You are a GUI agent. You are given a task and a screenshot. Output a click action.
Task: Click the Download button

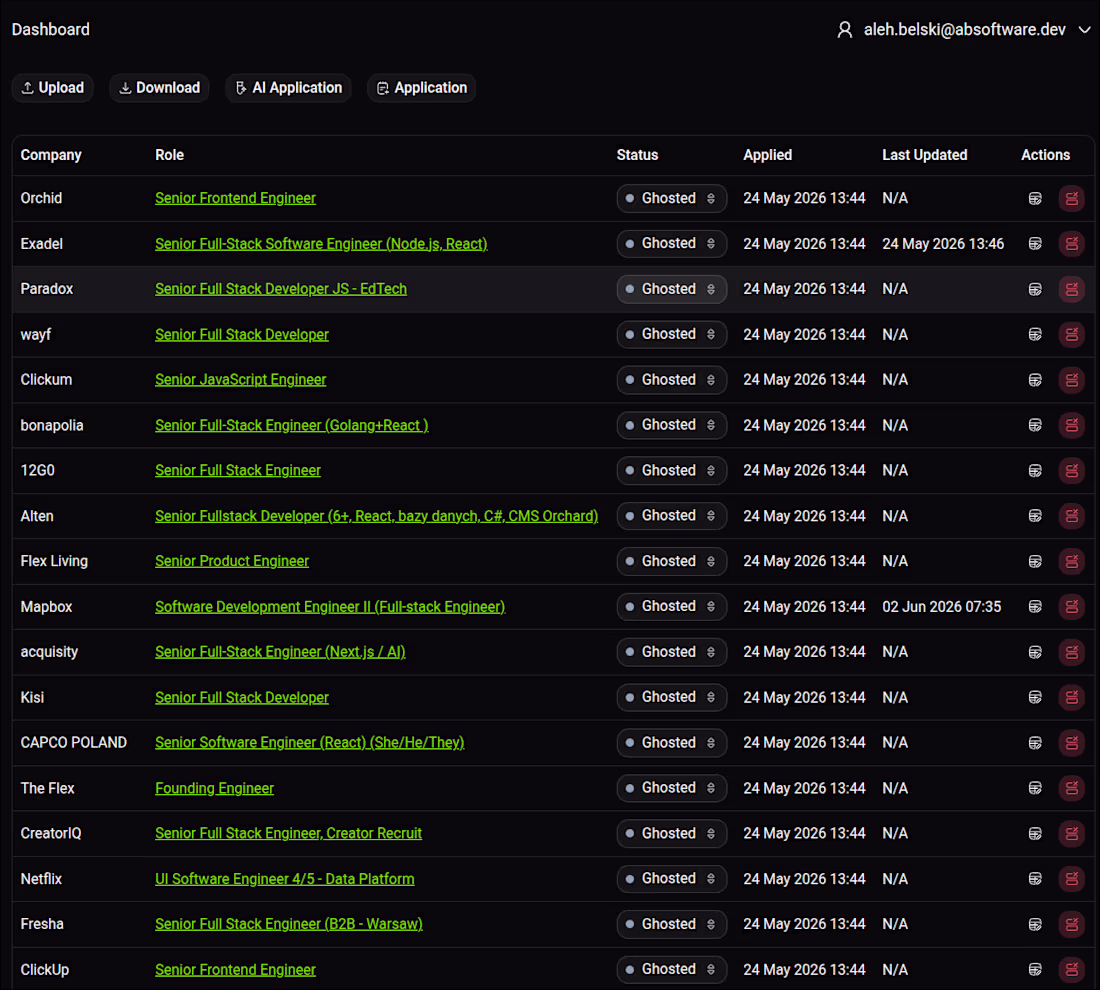(x=159, y=88)
